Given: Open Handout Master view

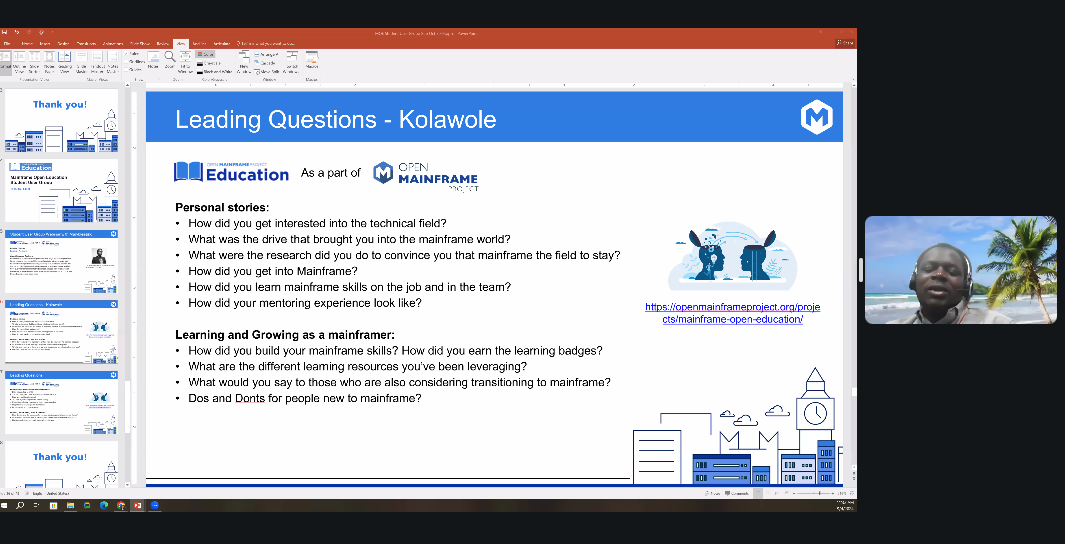Looking at the screenshot, I should (x=97, y=62).
